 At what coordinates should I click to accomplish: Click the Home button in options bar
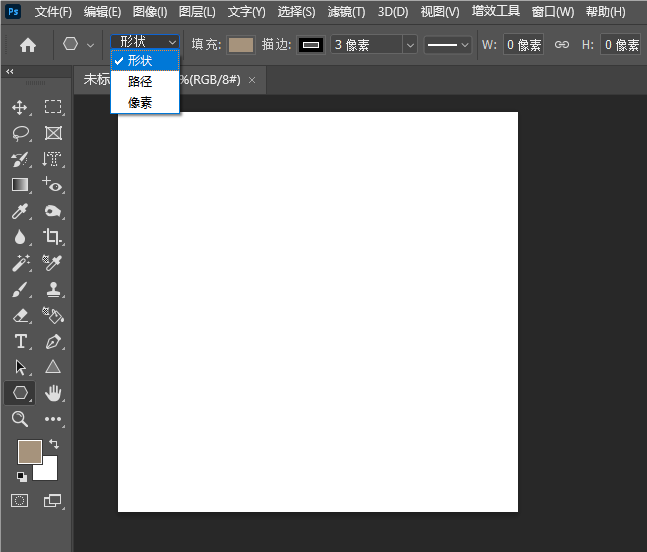tap(28, 45)
